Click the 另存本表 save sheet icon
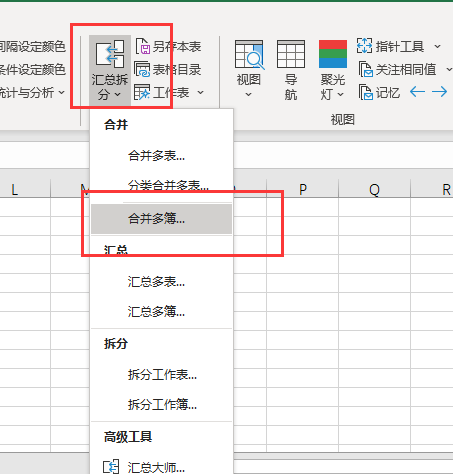453x474 pixels. tap(143, 46)
